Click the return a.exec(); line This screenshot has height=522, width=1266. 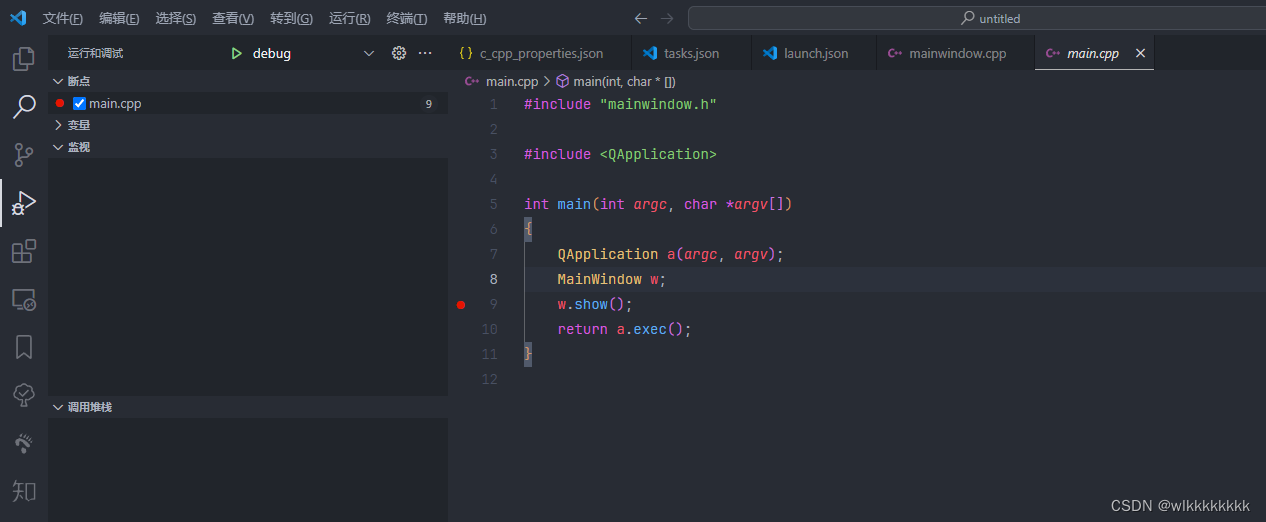click(624, 329)
